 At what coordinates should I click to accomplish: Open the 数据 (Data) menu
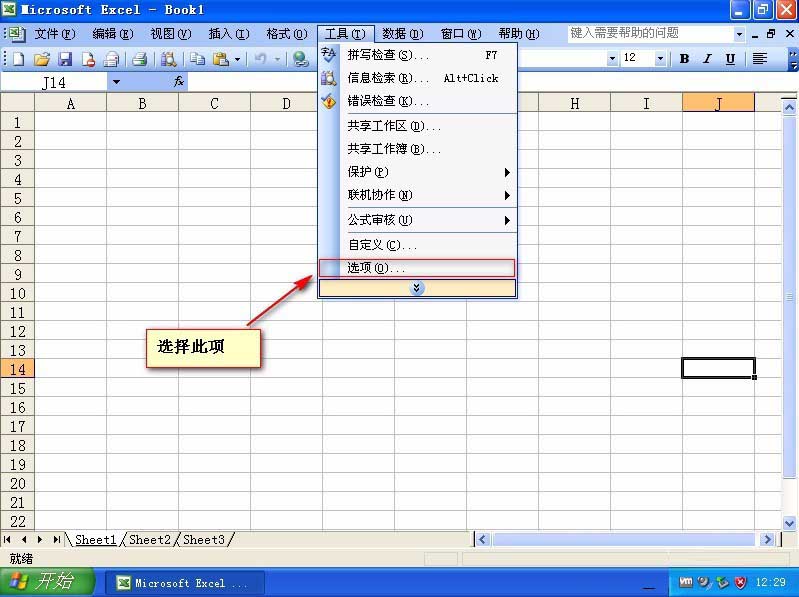[403, 34]
